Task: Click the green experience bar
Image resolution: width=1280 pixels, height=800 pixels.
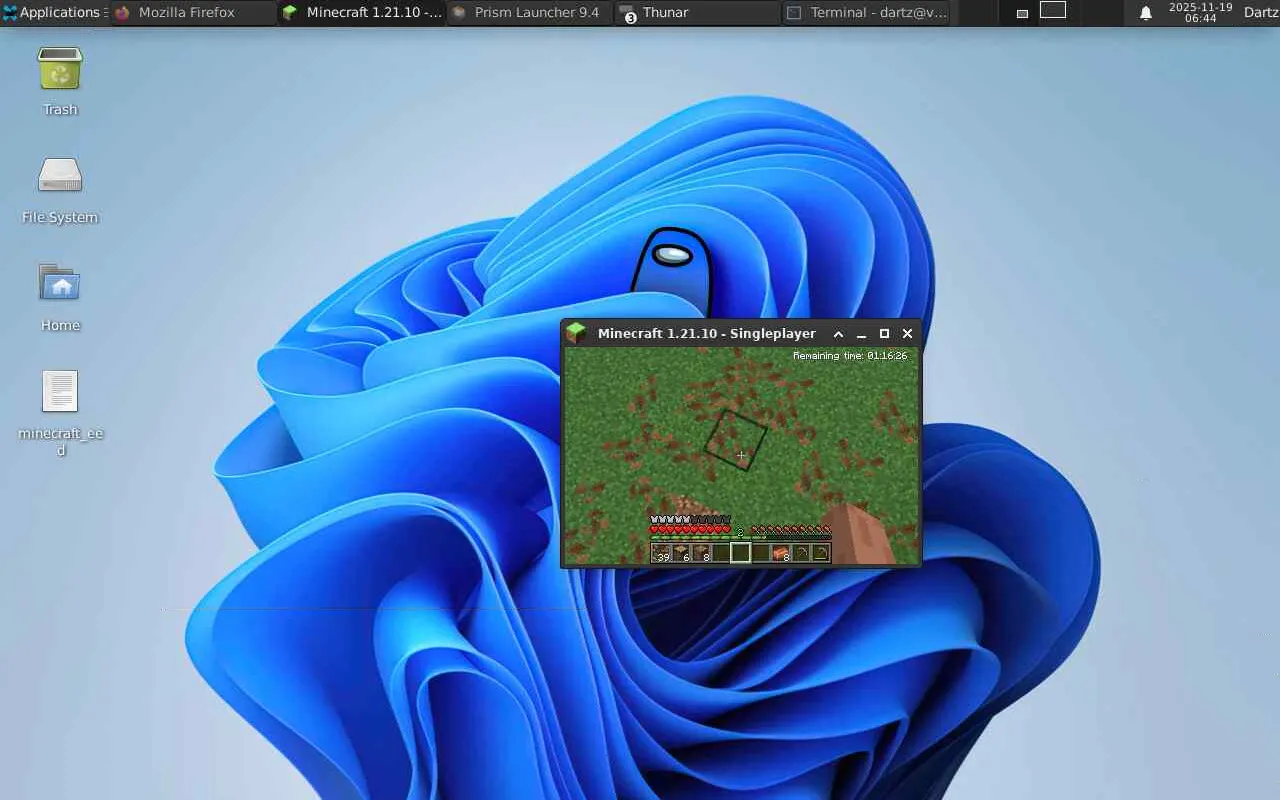Action: [741, 538]
